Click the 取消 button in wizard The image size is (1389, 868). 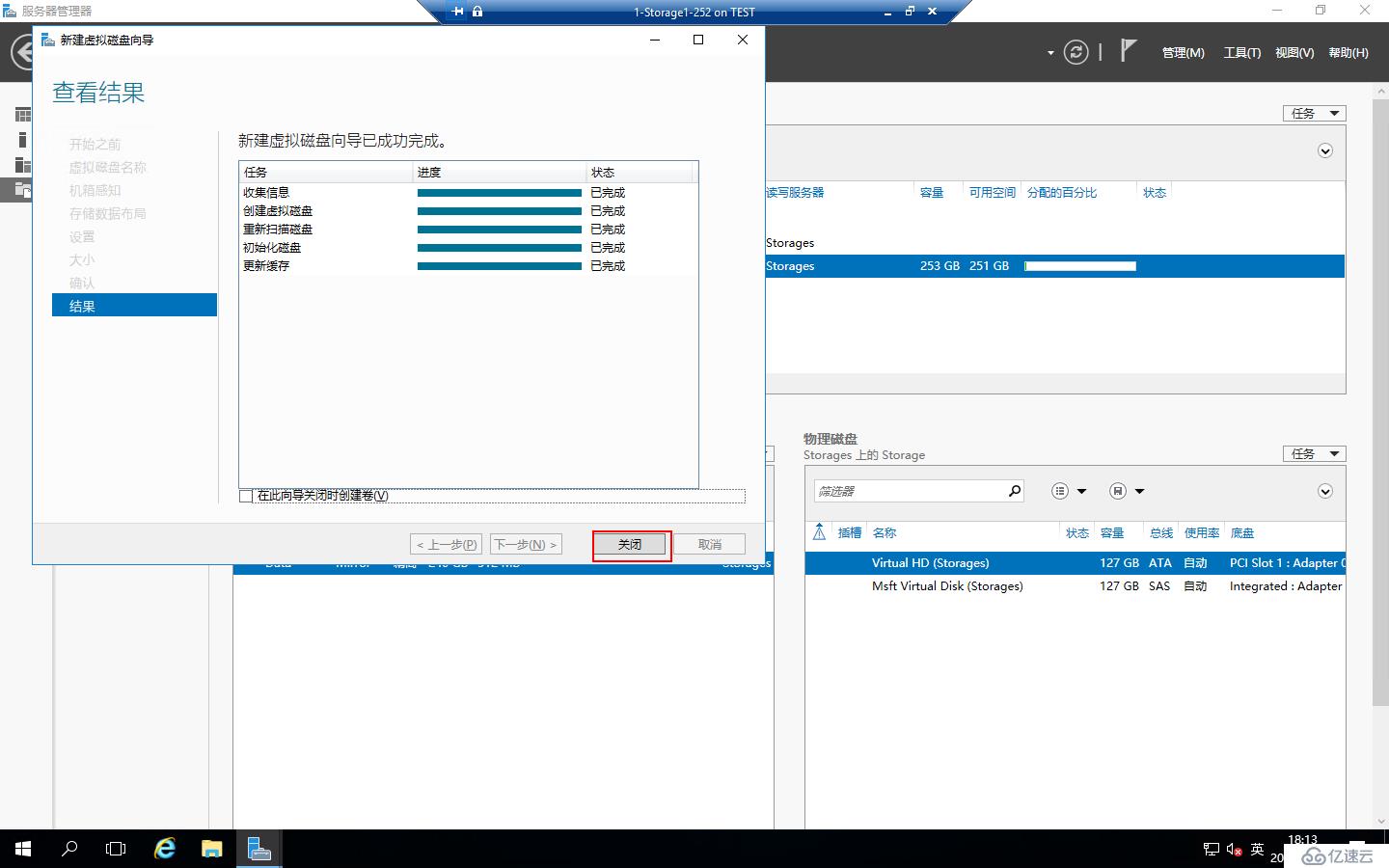click(x=710, y=544)
